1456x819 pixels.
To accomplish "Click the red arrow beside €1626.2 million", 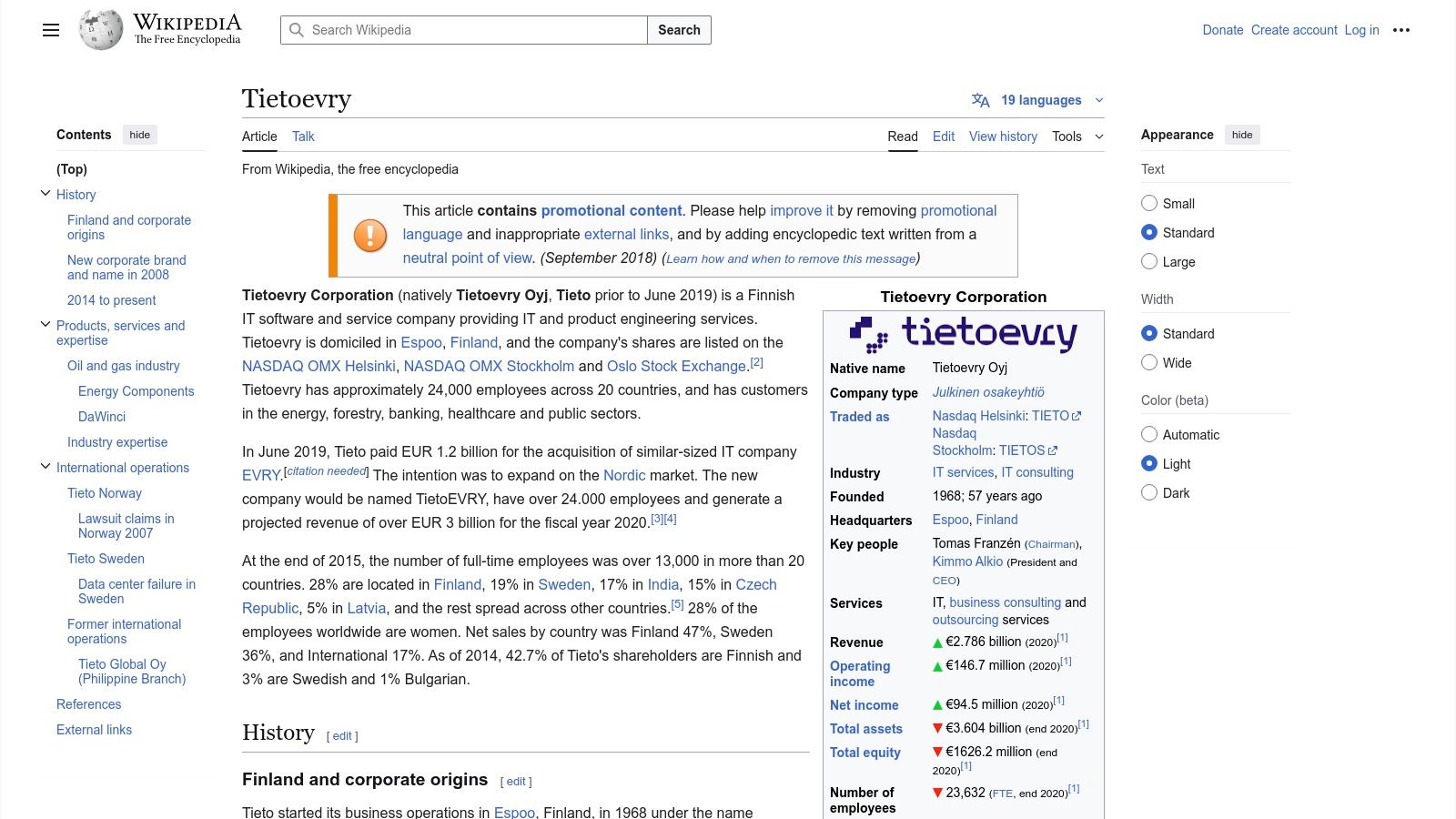I will coord(938,753).
